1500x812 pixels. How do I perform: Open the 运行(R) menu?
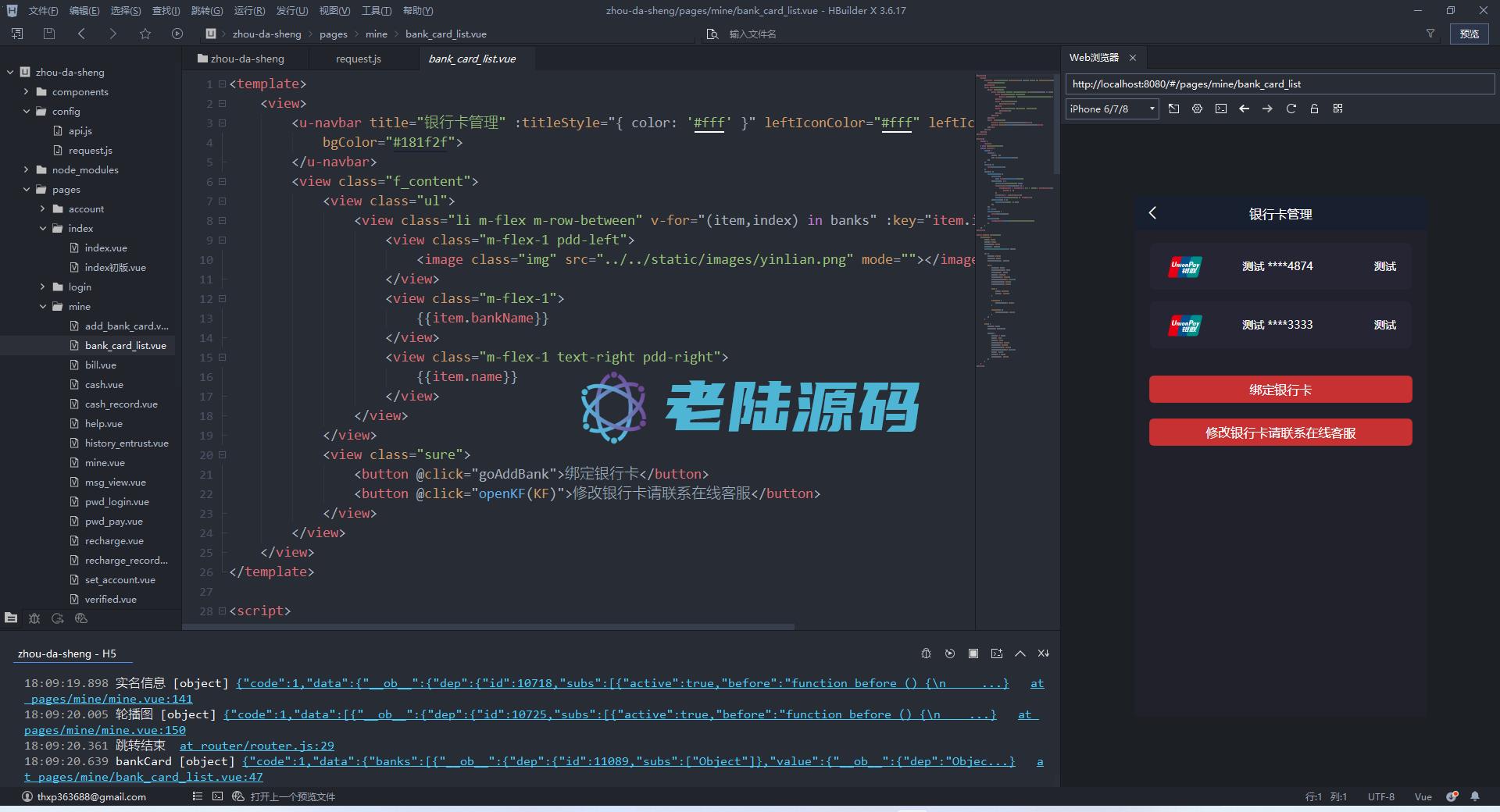point(249,11)
